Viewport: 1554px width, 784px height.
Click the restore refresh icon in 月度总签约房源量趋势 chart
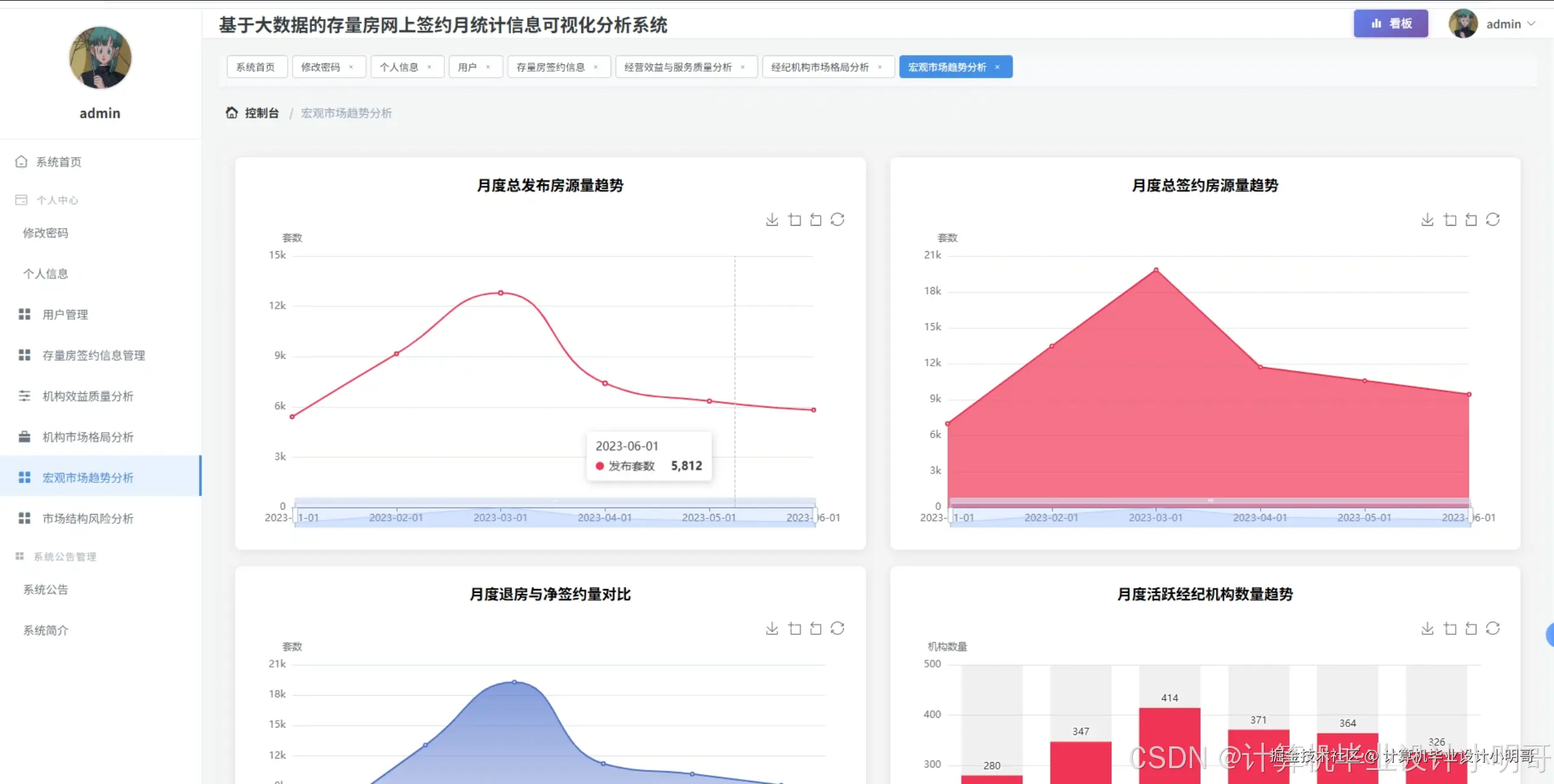[1493, 220]
